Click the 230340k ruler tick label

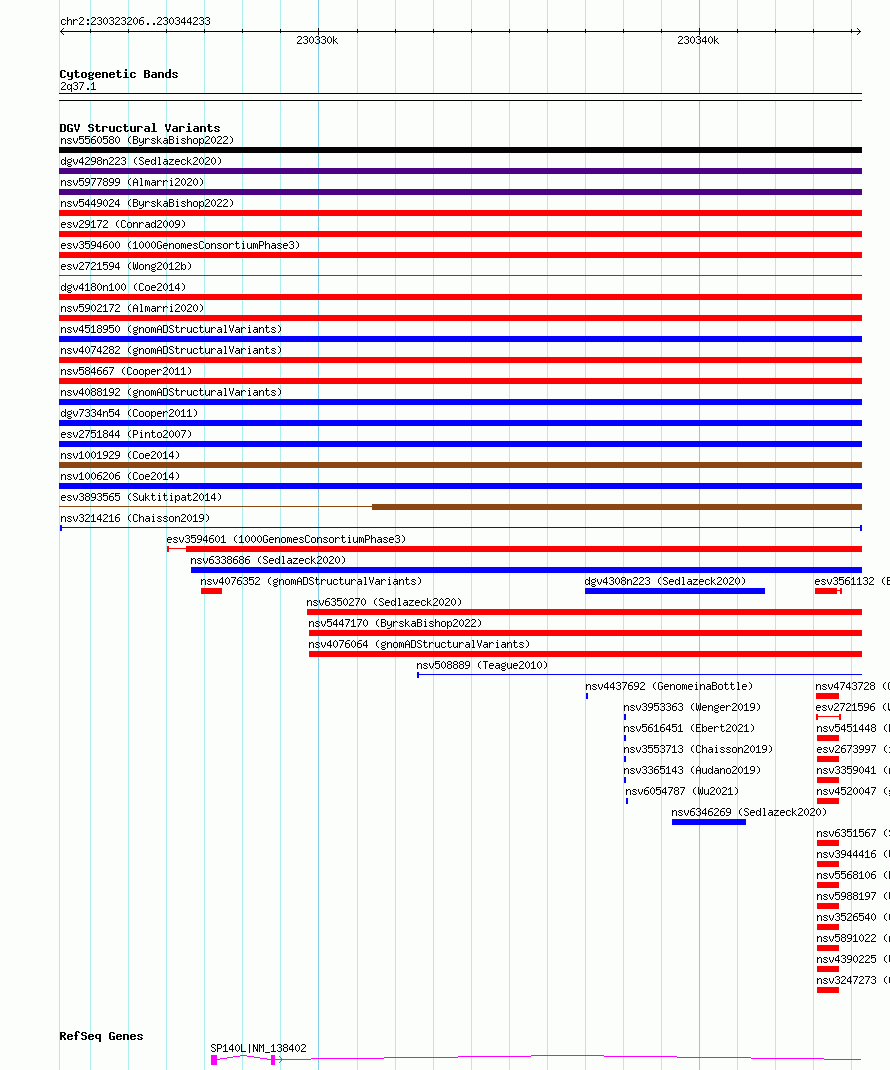click(698, 40)
